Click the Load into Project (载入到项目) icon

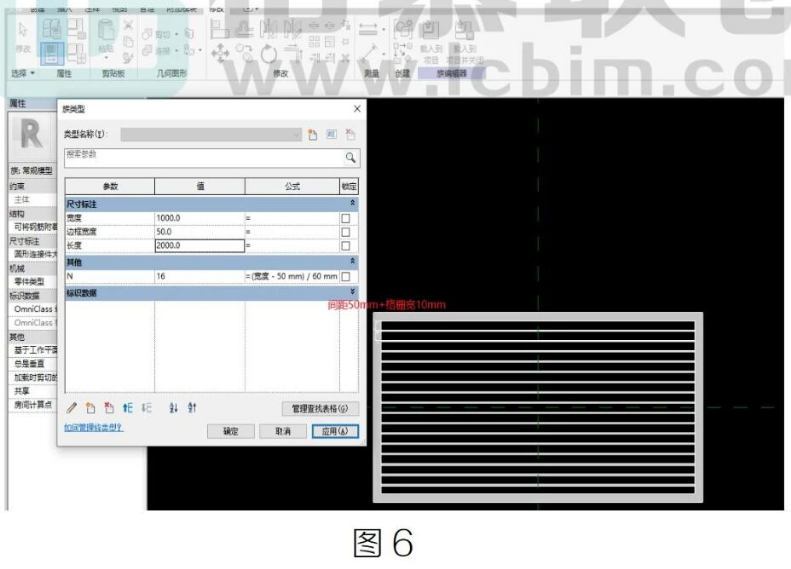pyautogui.click(x=430, y=30)
